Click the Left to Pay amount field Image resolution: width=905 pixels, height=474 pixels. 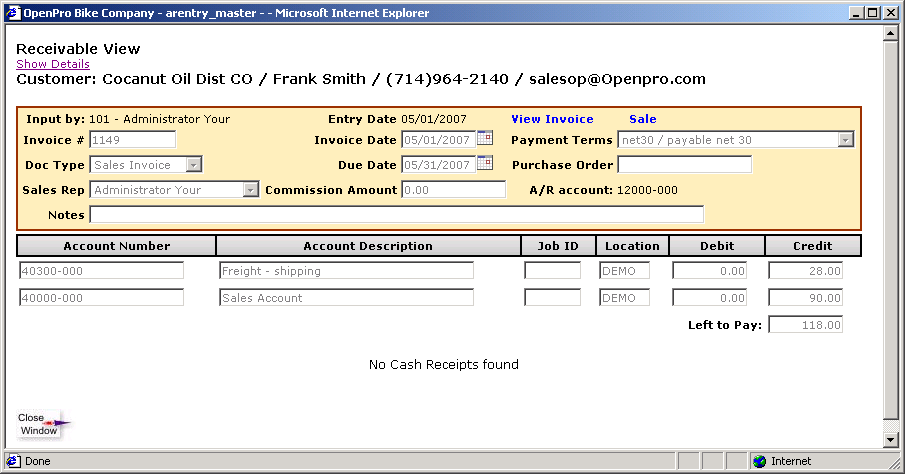[805, 325]
